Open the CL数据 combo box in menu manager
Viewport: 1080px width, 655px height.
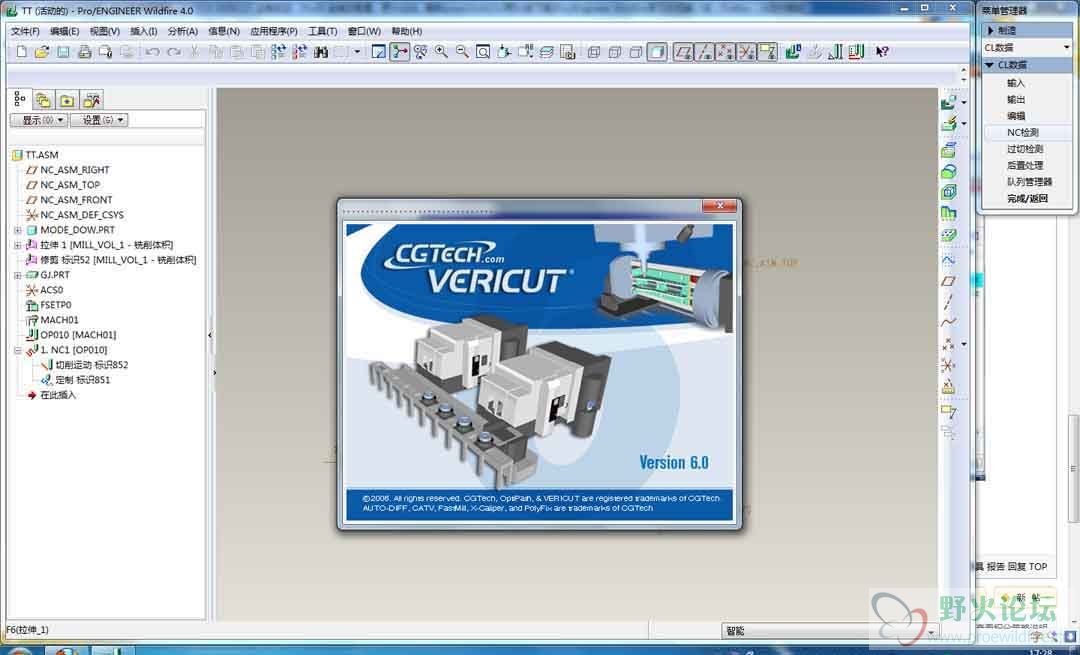coord(1026,48)
